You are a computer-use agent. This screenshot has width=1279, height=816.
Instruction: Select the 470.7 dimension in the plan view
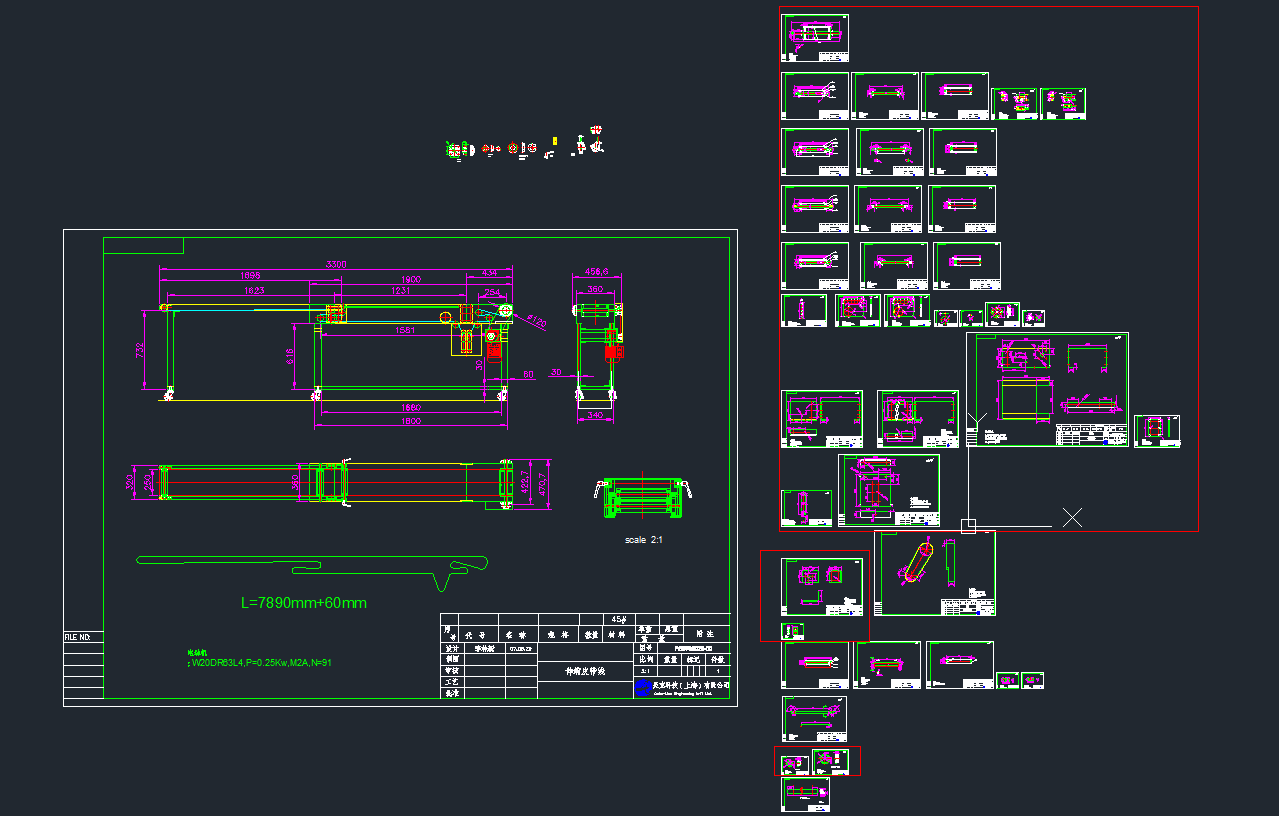tap(543, 484)
